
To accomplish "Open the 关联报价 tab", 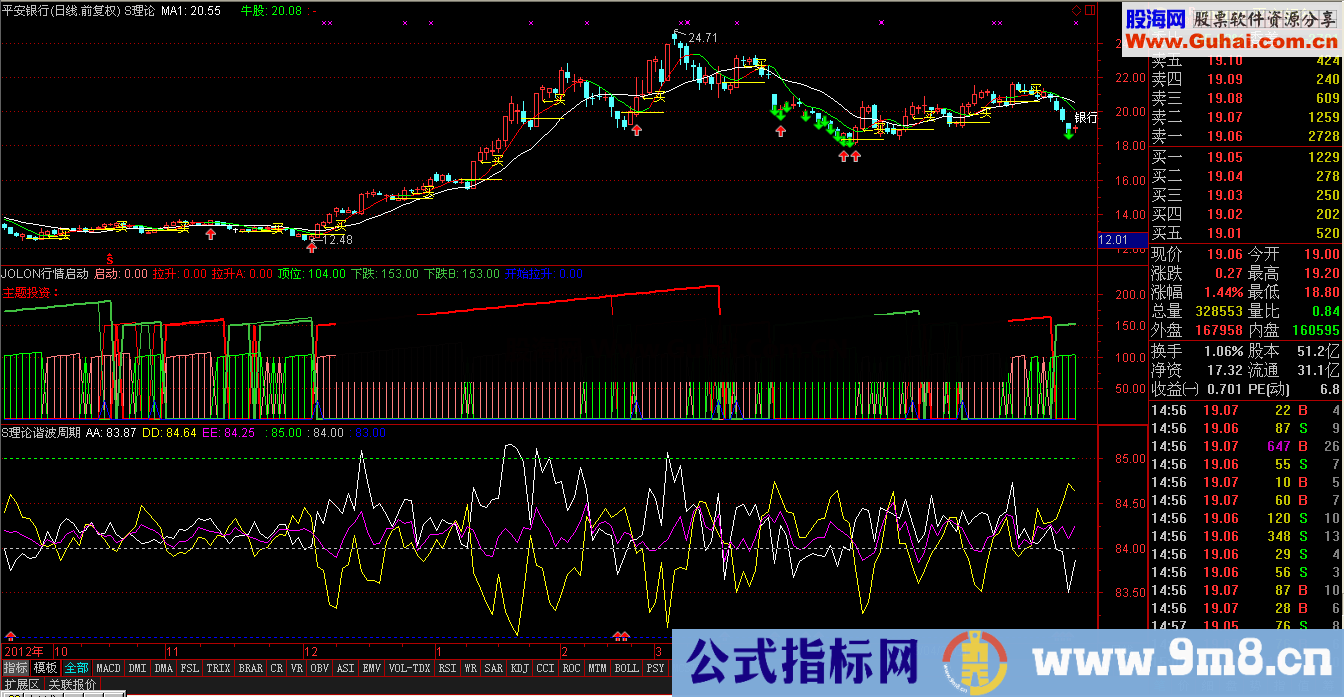I will [x=73, y=685].
